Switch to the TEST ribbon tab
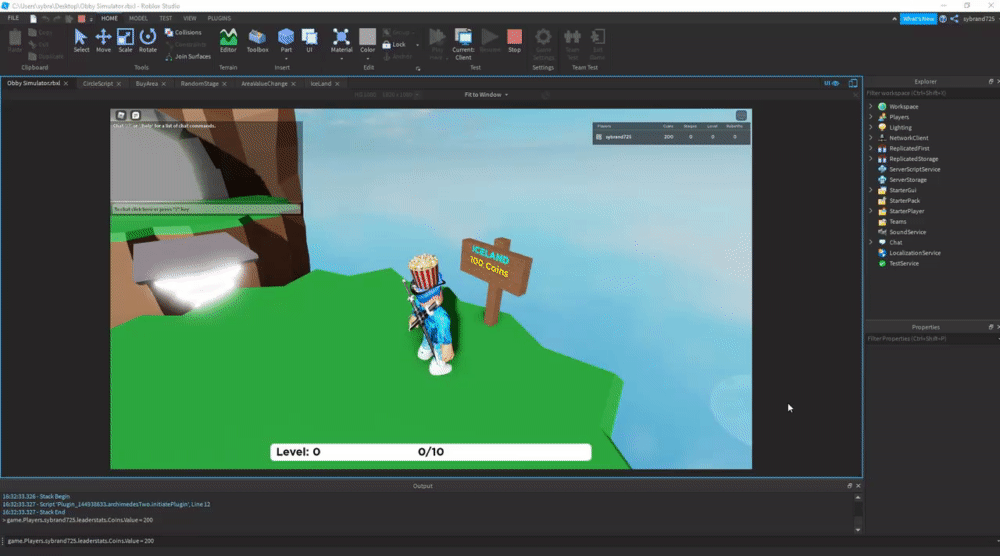Screen dimensions: 1000x556 tap(165, 18)
